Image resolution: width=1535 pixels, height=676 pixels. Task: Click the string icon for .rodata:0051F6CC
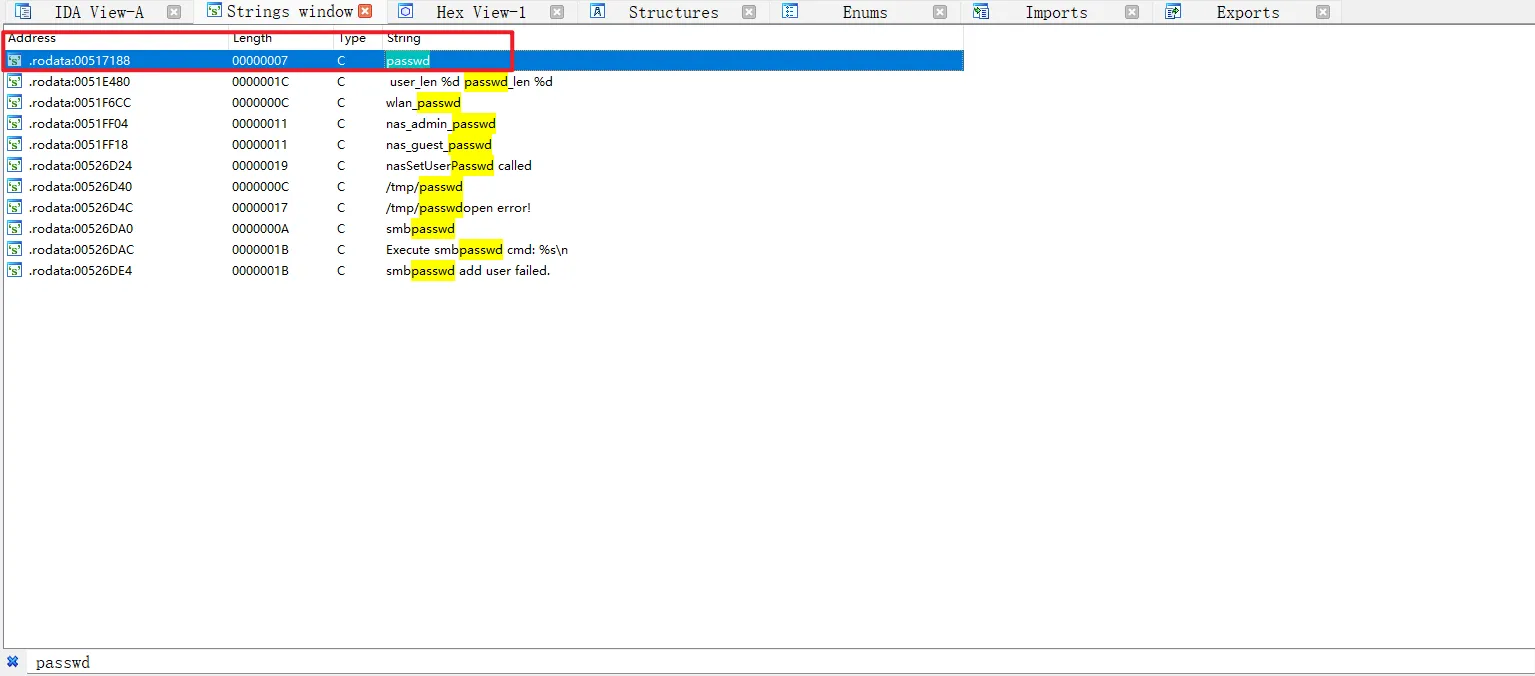click(x=15, y=103)
